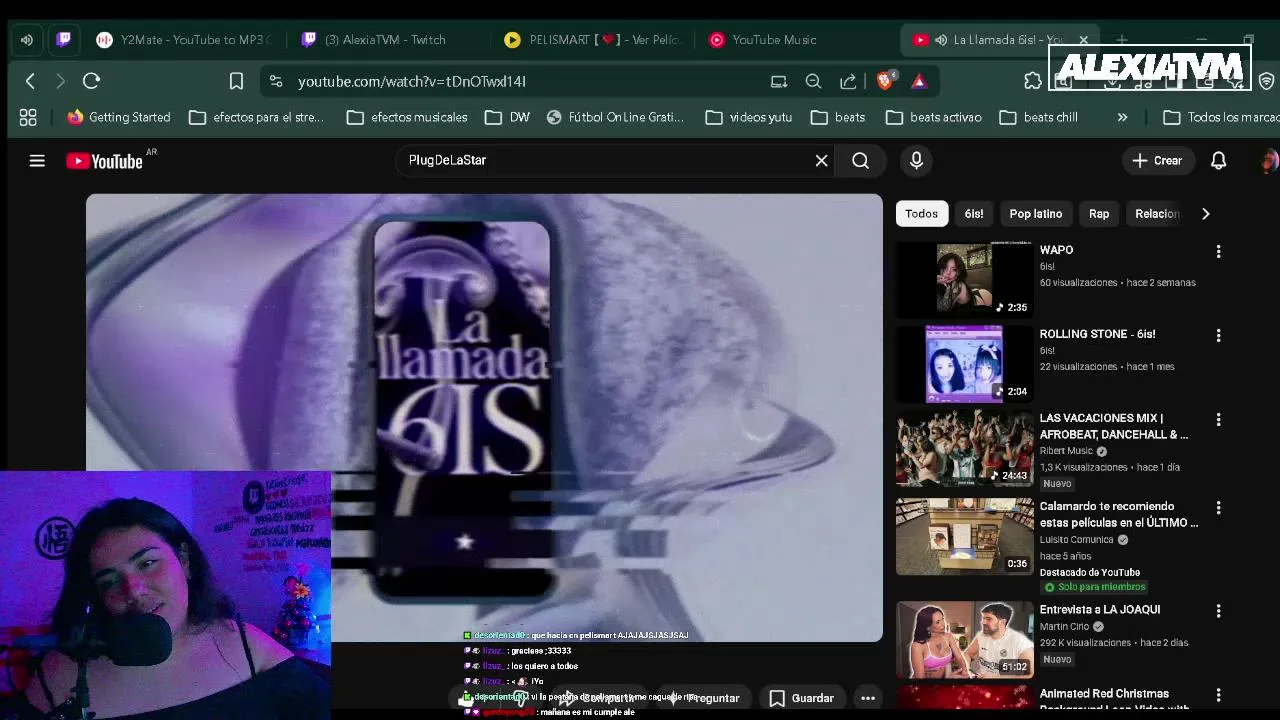Select the Pop latino filter chip
1280x720 pixels.
tap(1035, 214)
